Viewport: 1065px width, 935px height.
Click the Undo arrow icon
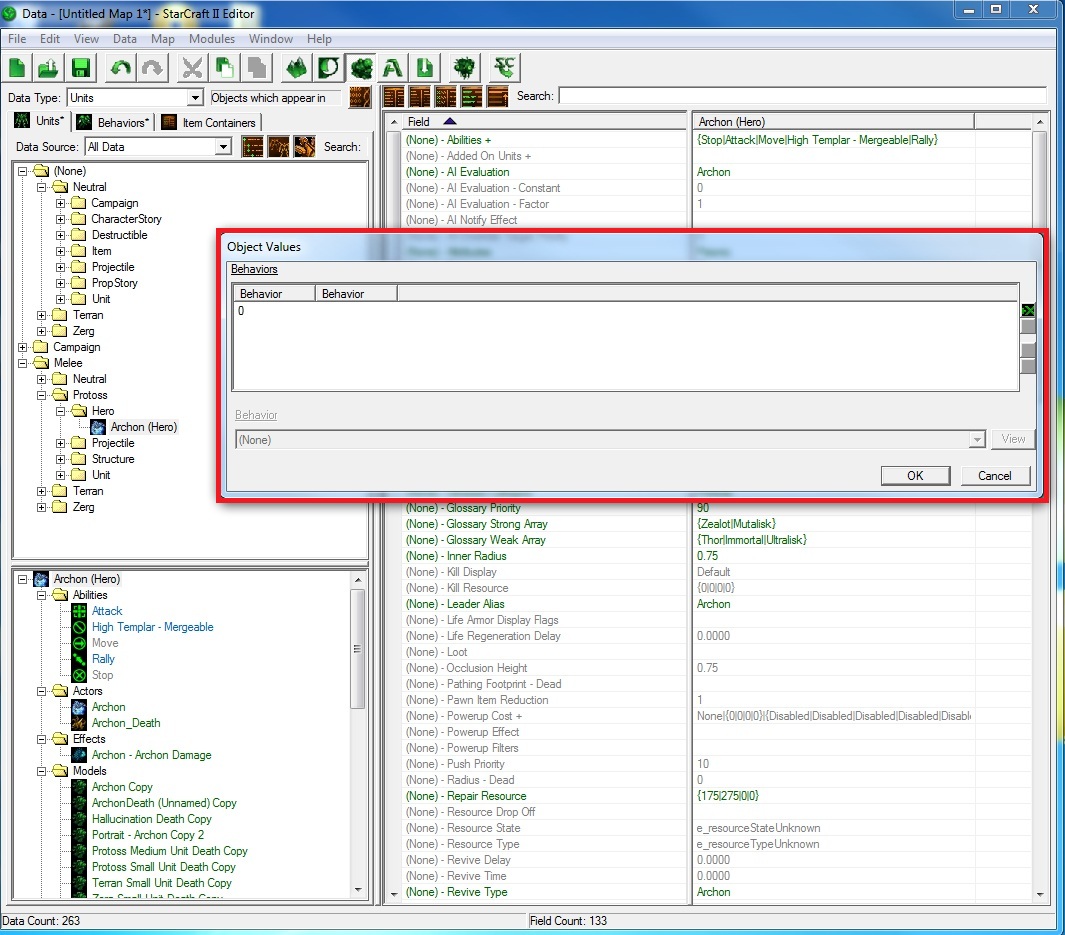tap(120, 68)
